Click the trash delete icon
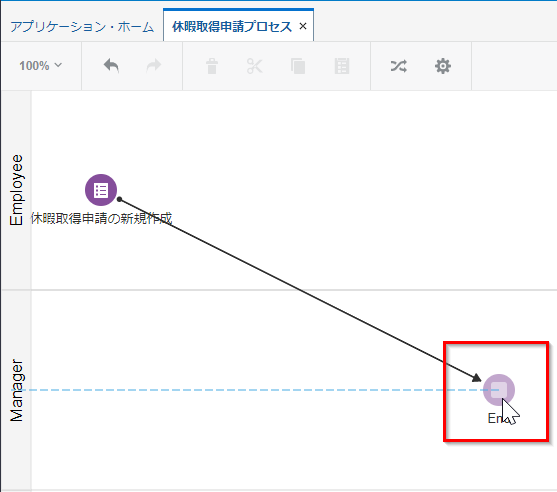Viewport: 557px width, 492px height. tap(212, 66)
